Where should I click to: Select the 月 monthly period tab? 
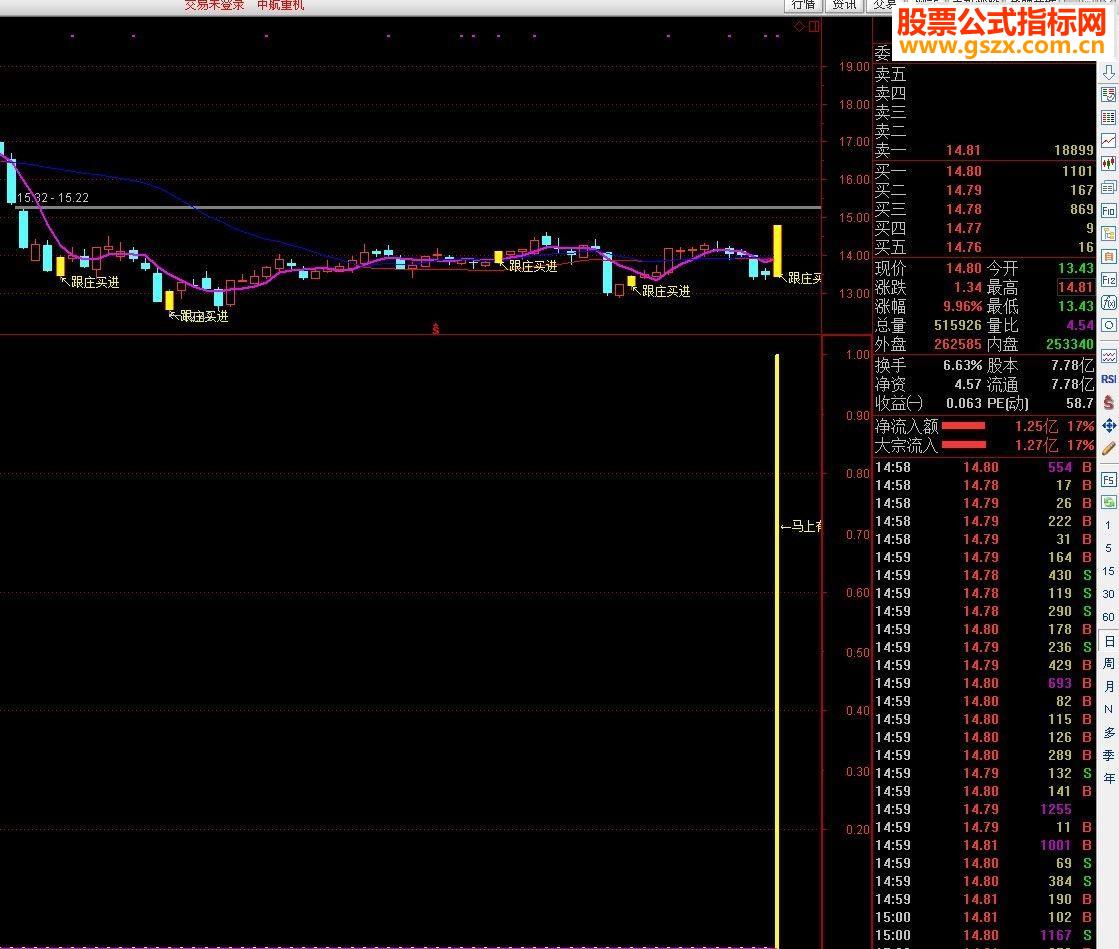pyautogui.click(x=1108, y=686)
